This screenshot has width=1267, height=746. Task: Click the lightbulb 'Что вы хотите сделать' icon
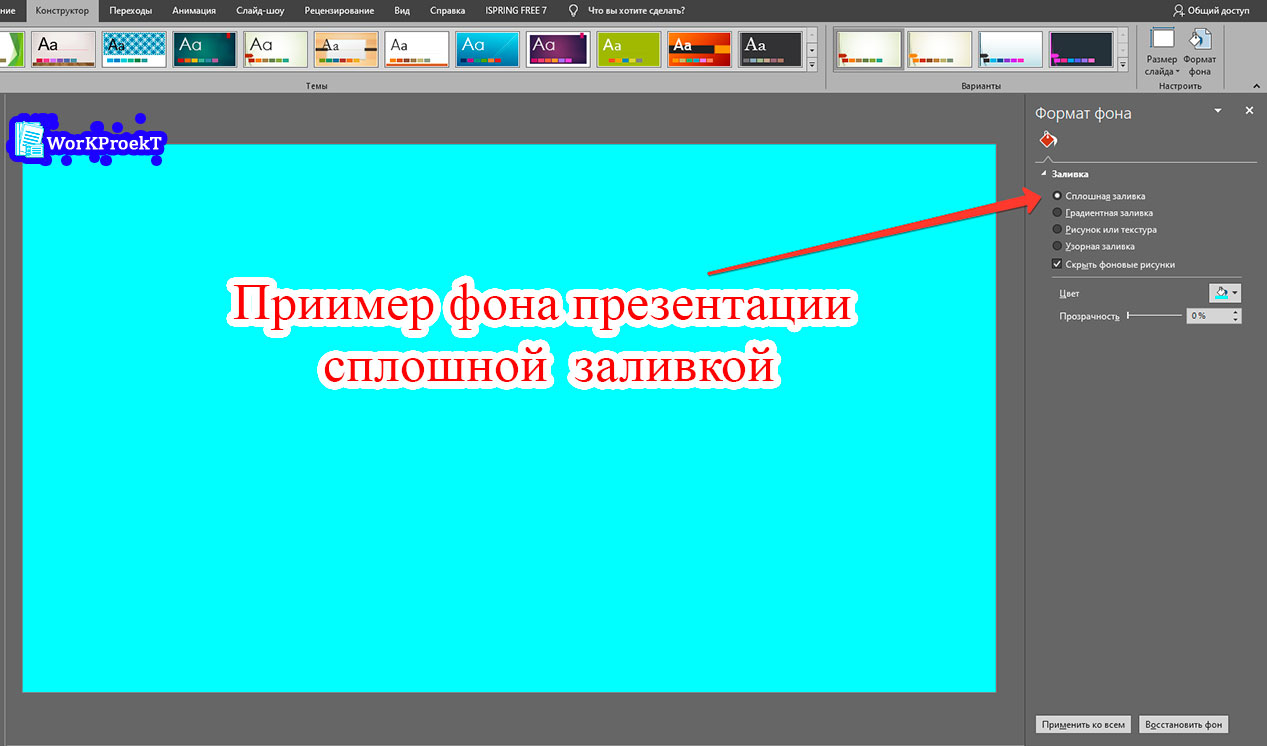pyautogui.click(x=573, y=10)
